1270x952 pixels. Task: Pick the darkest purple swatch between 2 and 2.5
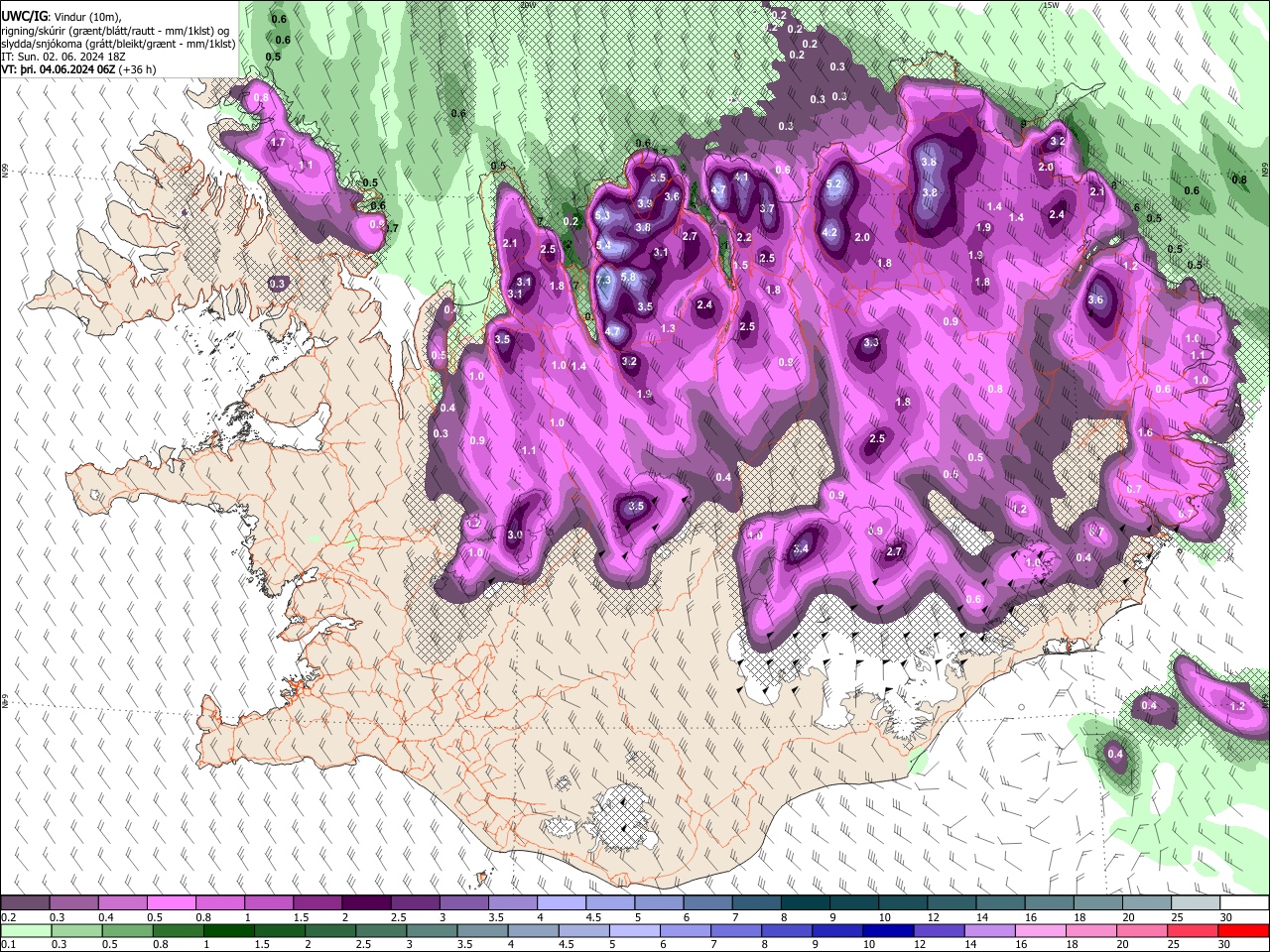click(x=366, y=903)
